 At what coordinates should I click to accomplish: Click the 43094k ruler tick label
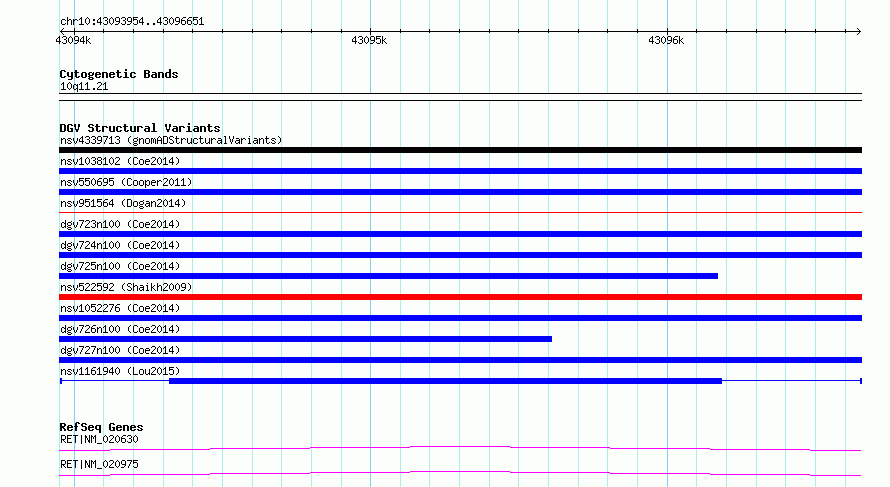coord(73,40)
